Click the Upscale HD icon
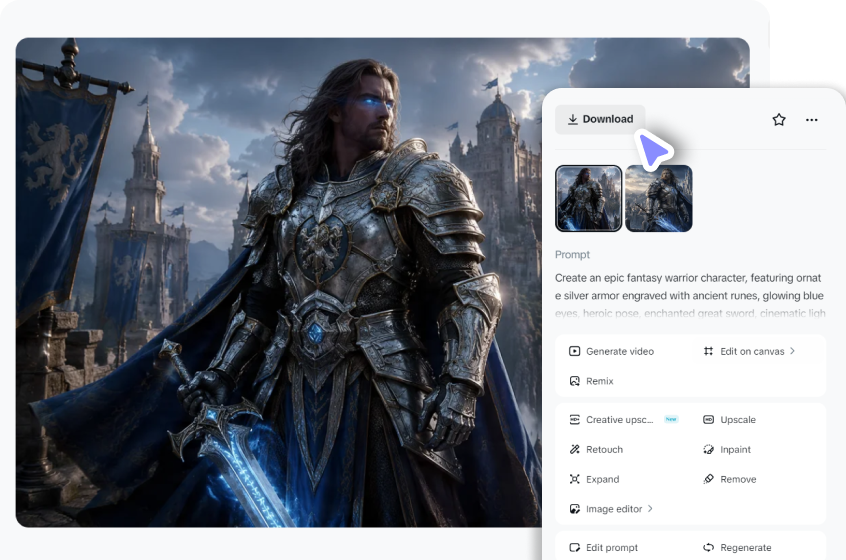This screenshot has height=560, width=846. [x=708, y=420]
